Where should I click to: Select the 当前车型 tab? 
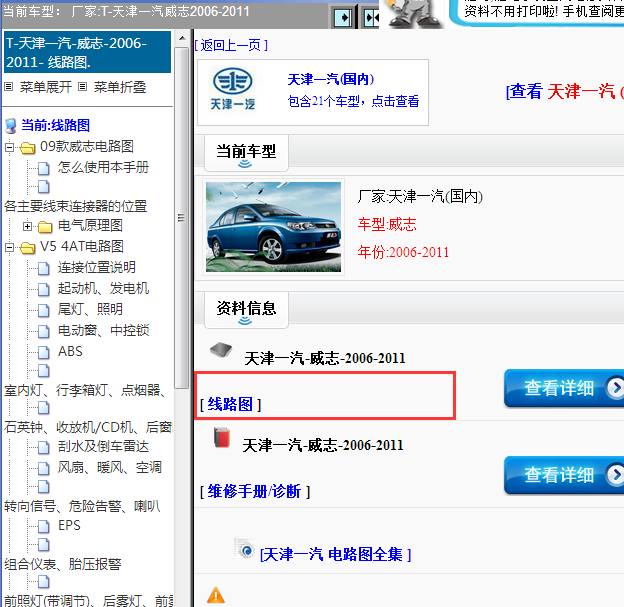coord(246,153)
